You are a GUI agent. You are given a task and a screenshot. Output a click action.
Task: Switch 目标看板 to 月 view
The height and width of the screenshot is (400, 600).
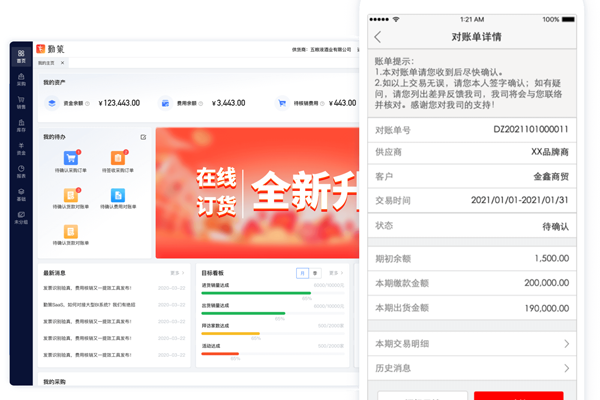[x=302, y=272]
